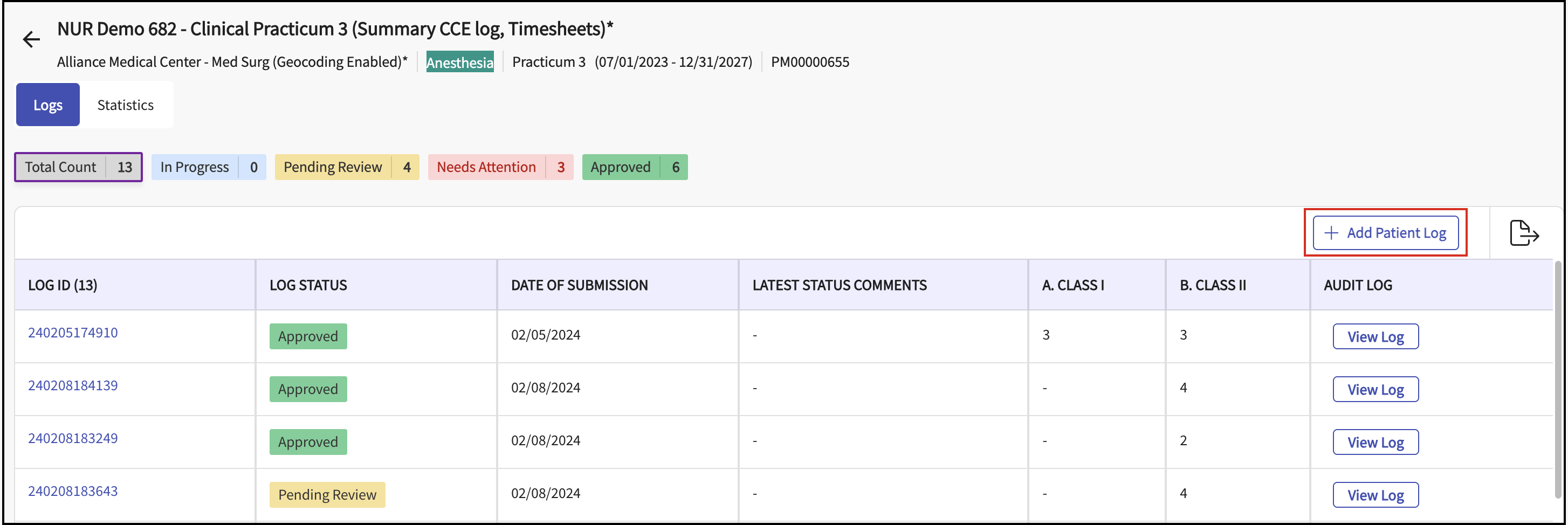View audit log for 240205174910
1568x525 pixels.
tap(1375, 337)
